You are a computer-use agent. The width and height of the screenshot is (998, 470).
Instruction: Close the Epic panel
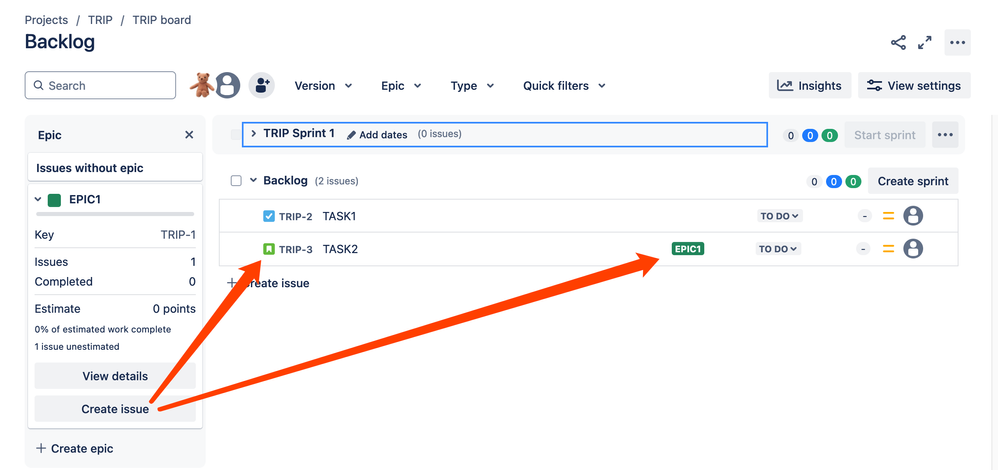click(189, 135)
